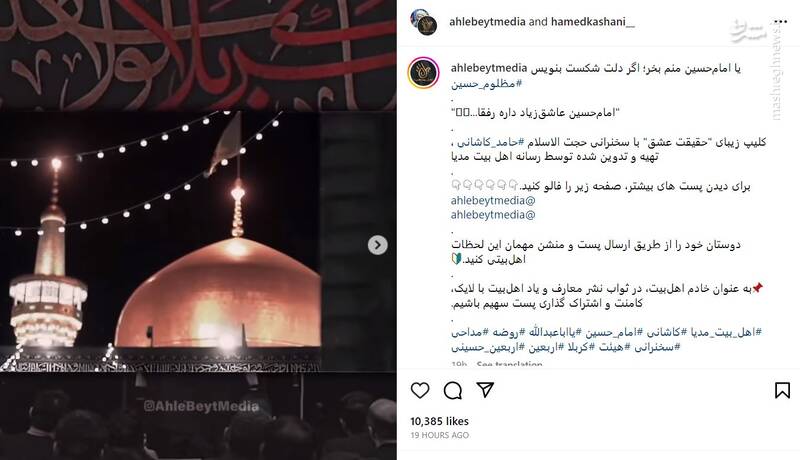Viewport: 800px width, 460px height.
Task: Open ahlebeytmedia username at caption start
Action: (x=489, y=68)
